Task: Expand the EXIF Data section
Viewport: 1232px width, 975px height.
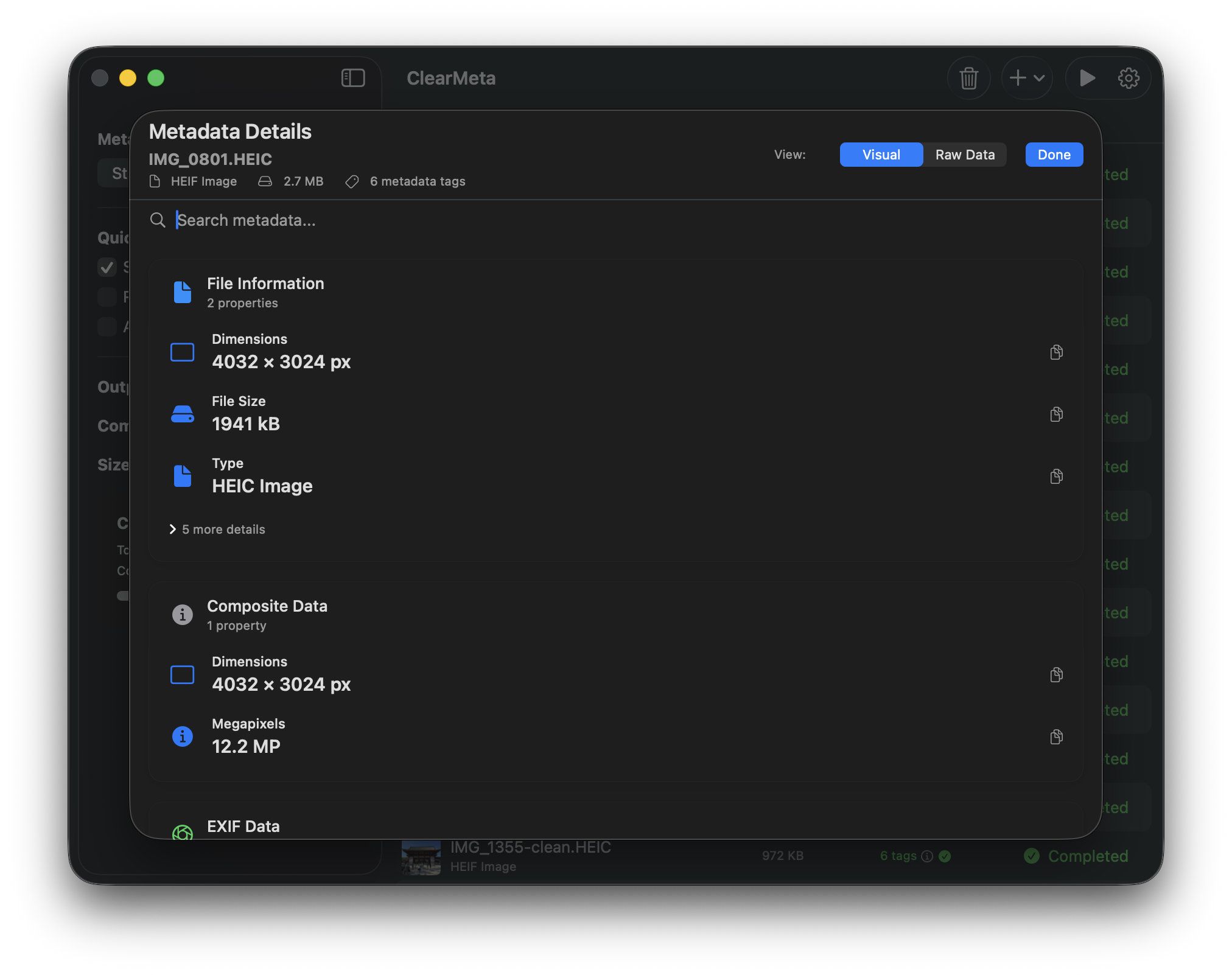Action: pyautogui.click(x=243, y=826)
